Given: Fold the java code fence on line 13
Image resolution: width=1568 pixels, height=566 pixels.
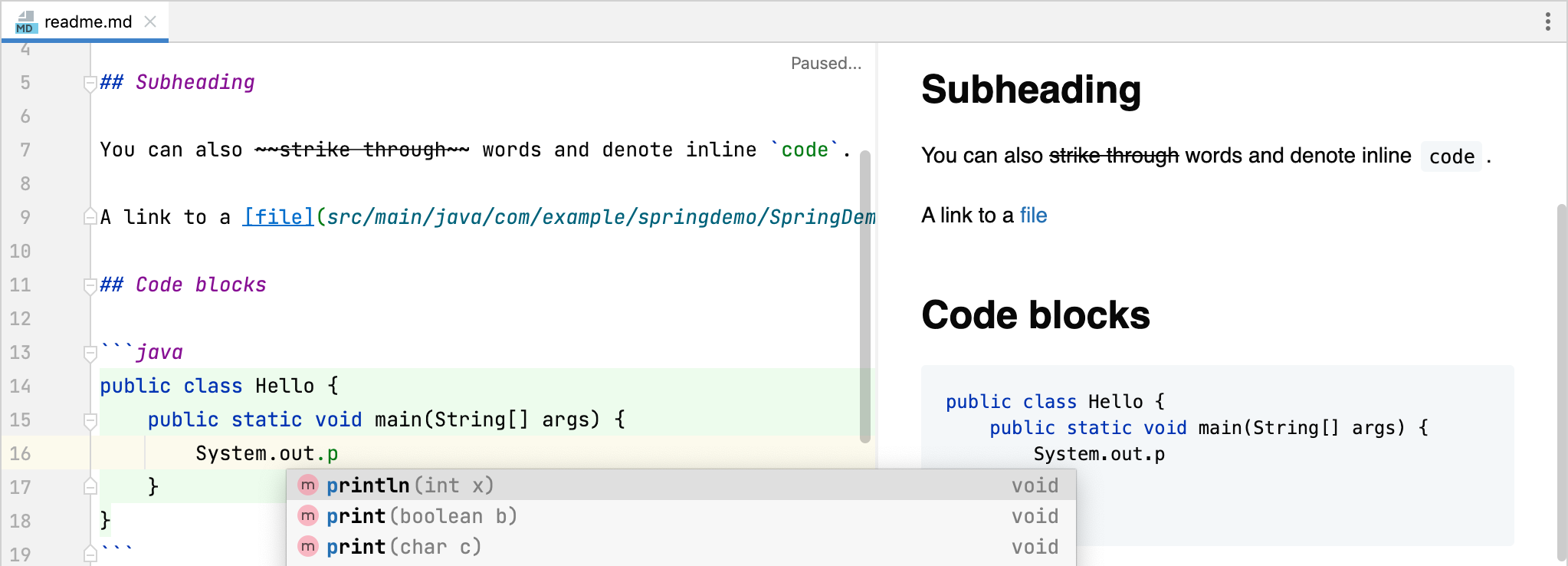Looking at the screenshot, I should [x=90, y=353].
